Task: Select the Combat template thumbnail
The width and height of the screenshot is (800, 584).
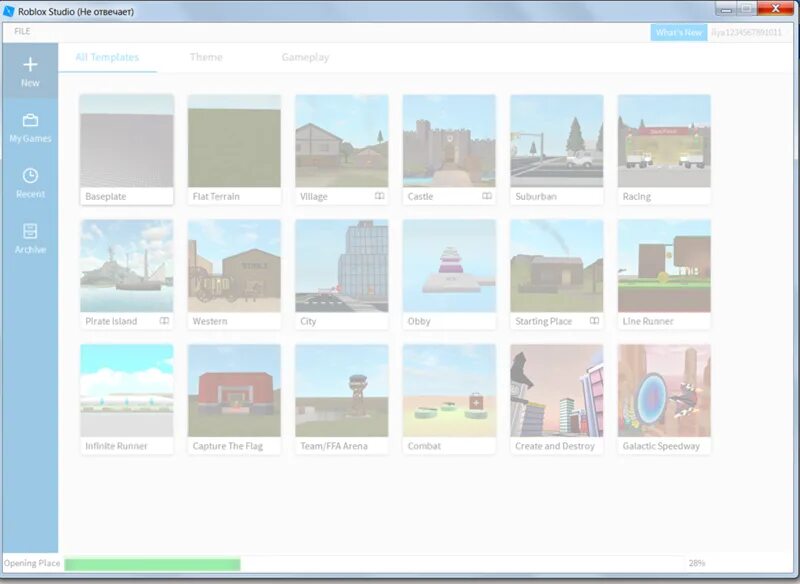Action: tap(449, 391)
